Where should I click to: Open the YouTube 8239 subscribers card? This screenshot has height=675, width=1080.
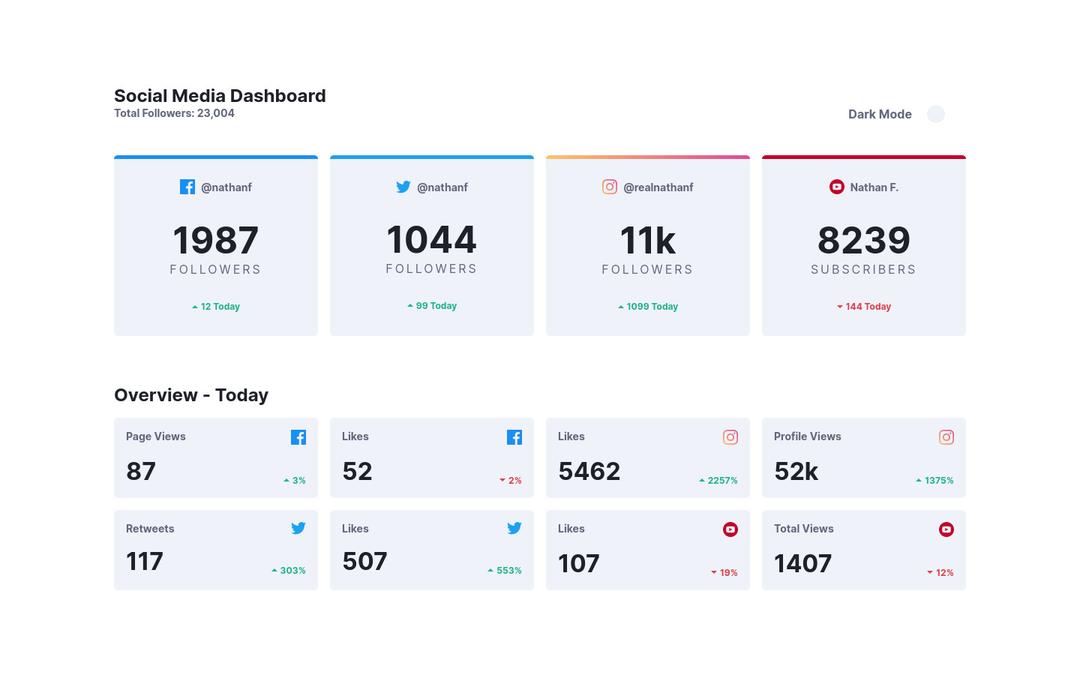pyautogui.click(x=864, y=246)
